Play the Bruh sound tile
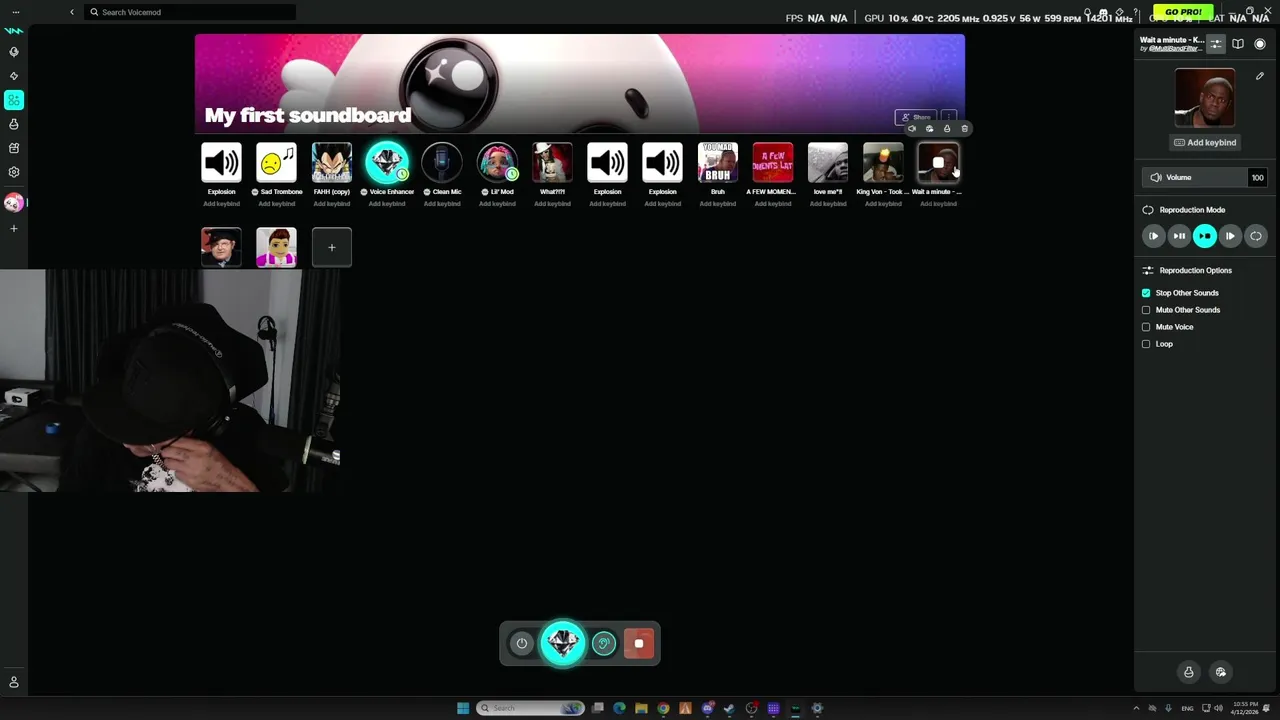Viewport: 1280px width, 720px height. click(x=717, y=163)
